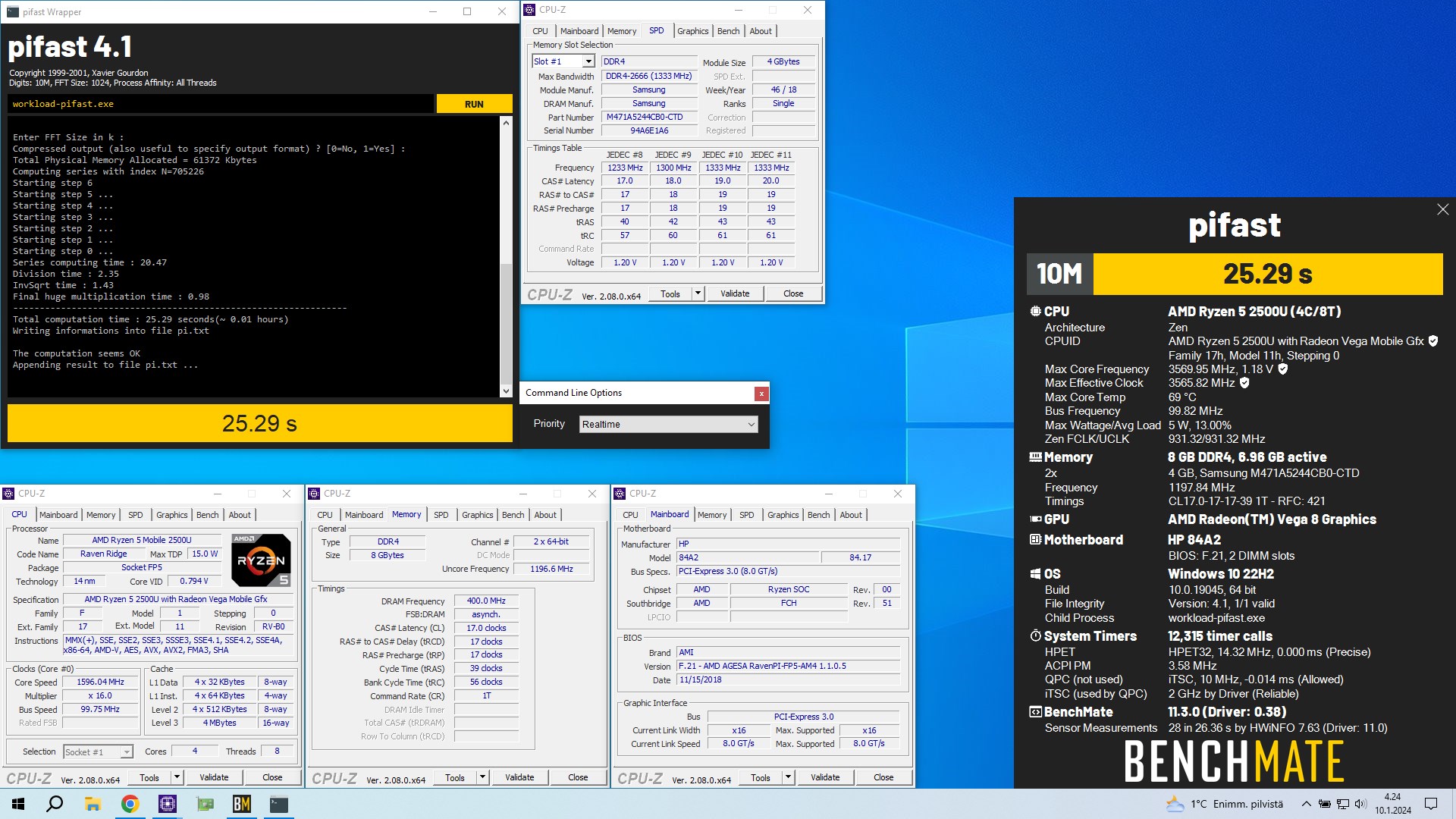Click the verified shield beside Max Core Frequency

(1283, 369)
